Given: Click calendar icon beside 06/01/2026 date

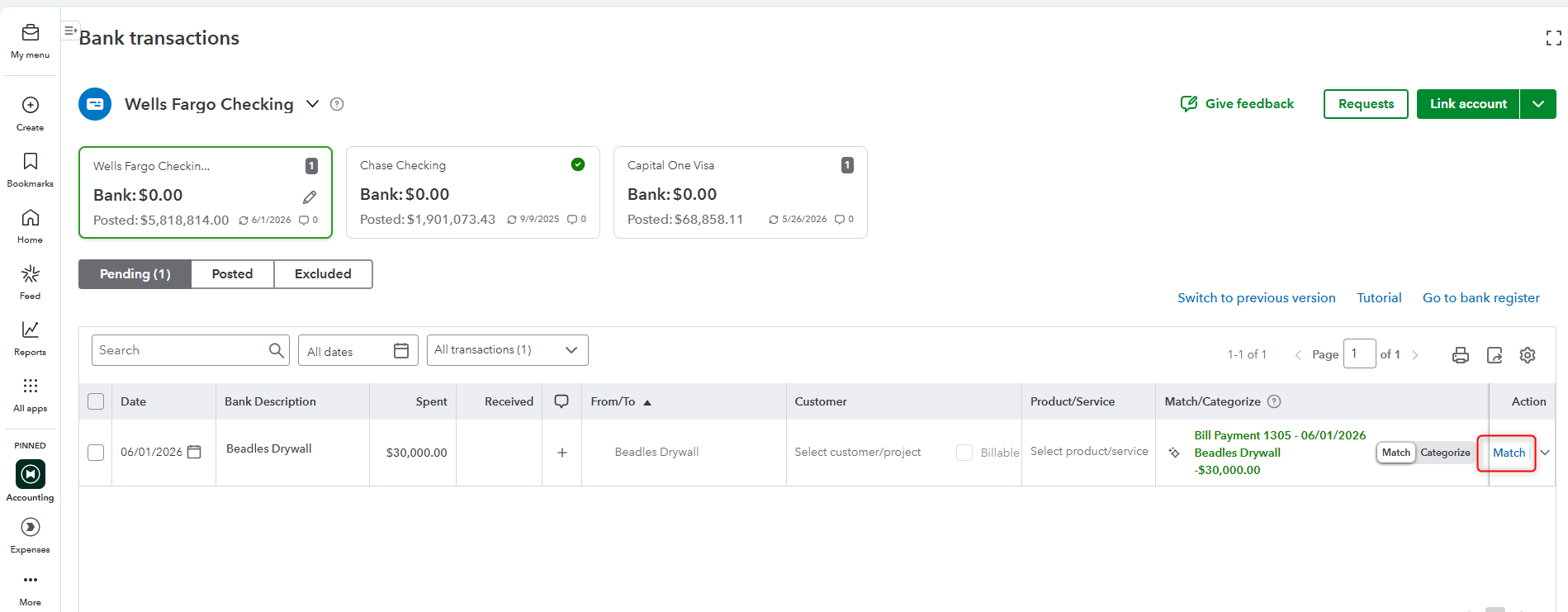Looking at the screenshot, I should tap(194, 452).
